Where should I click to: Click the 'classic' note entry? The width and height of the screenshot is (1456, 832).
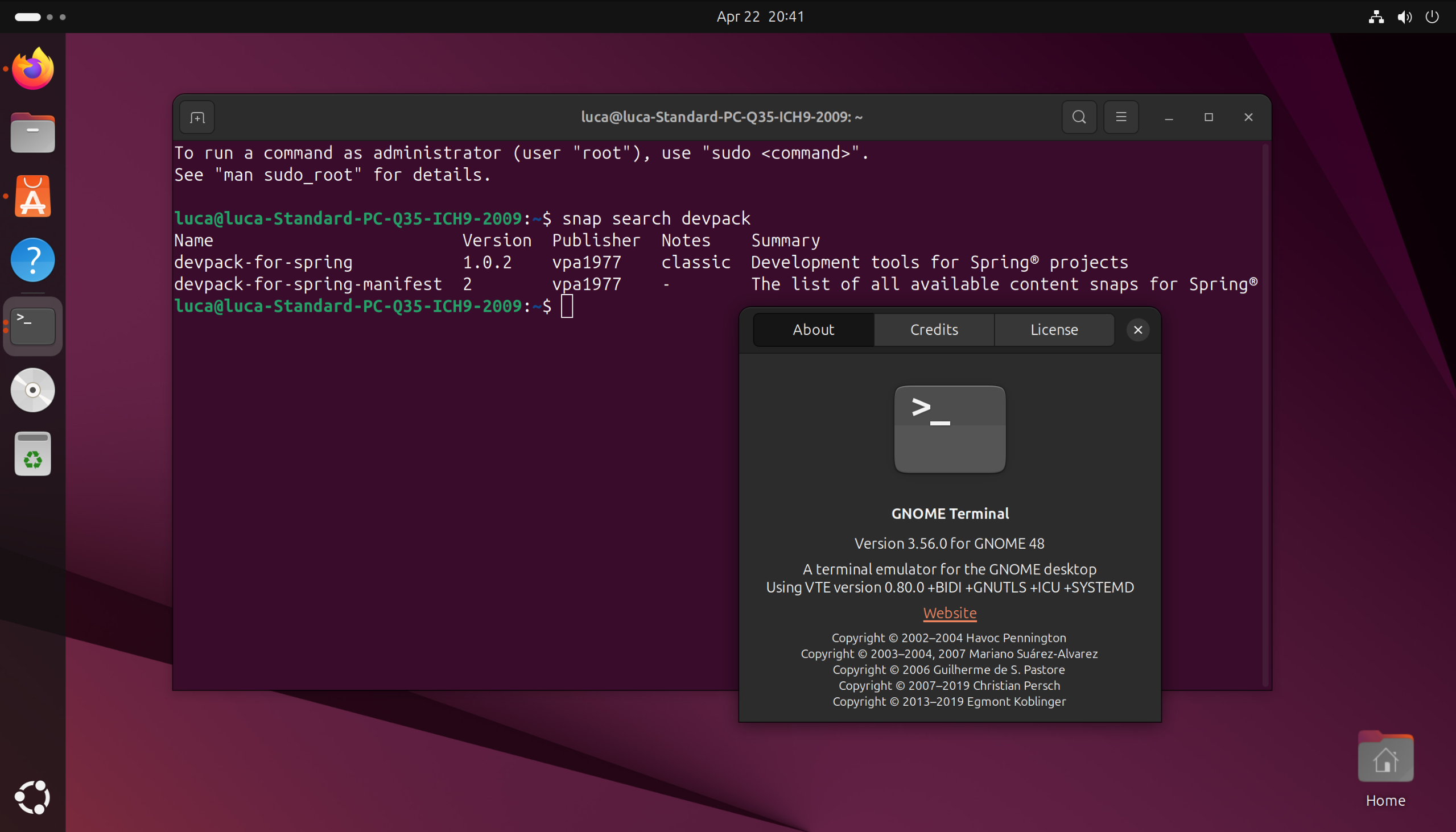coord(696,262)
